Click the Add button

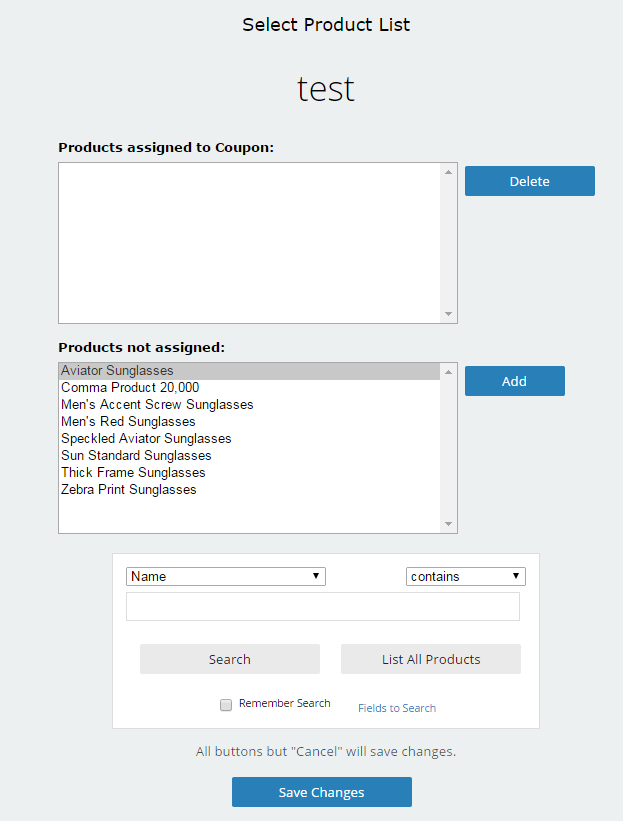pos(515,381)
